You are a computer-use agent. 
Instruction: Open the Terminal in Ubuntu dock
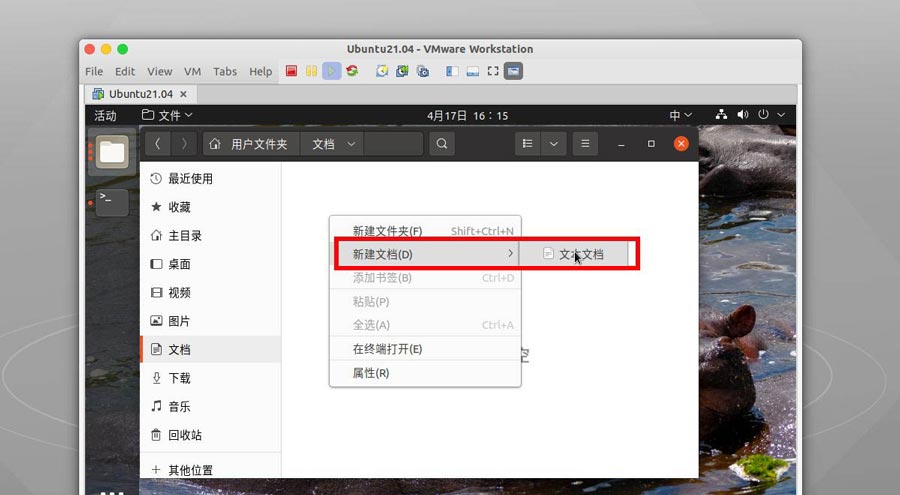click(112, 202)
